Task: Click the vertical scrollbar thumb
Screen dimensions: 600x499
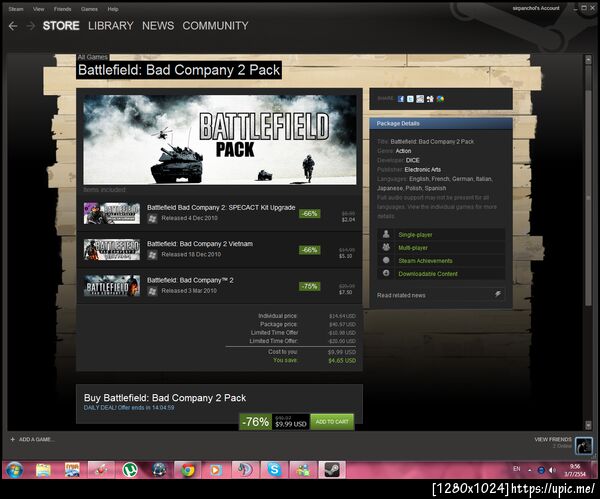Action: [x=588, y=198]
